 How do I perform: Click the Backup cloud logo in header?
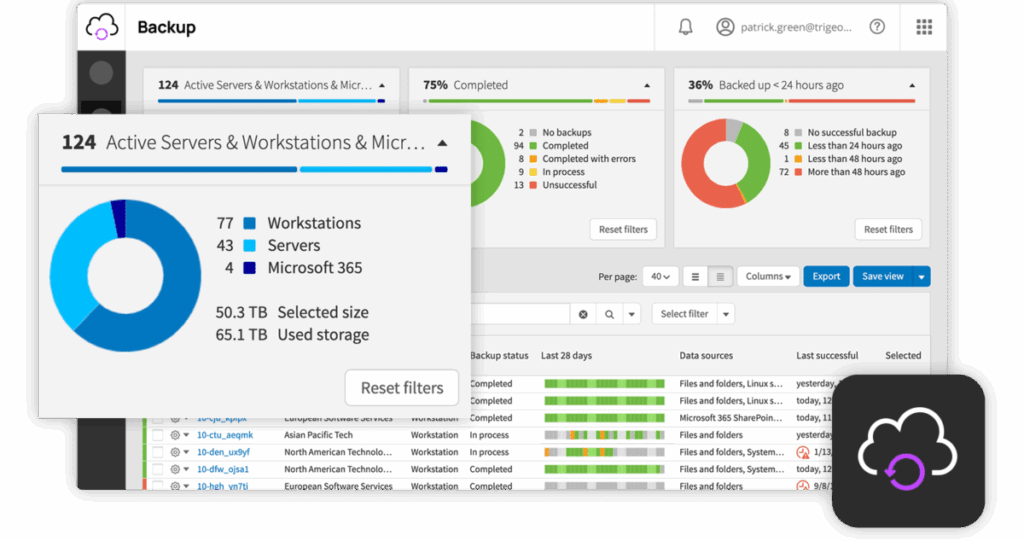click(102, 27)
